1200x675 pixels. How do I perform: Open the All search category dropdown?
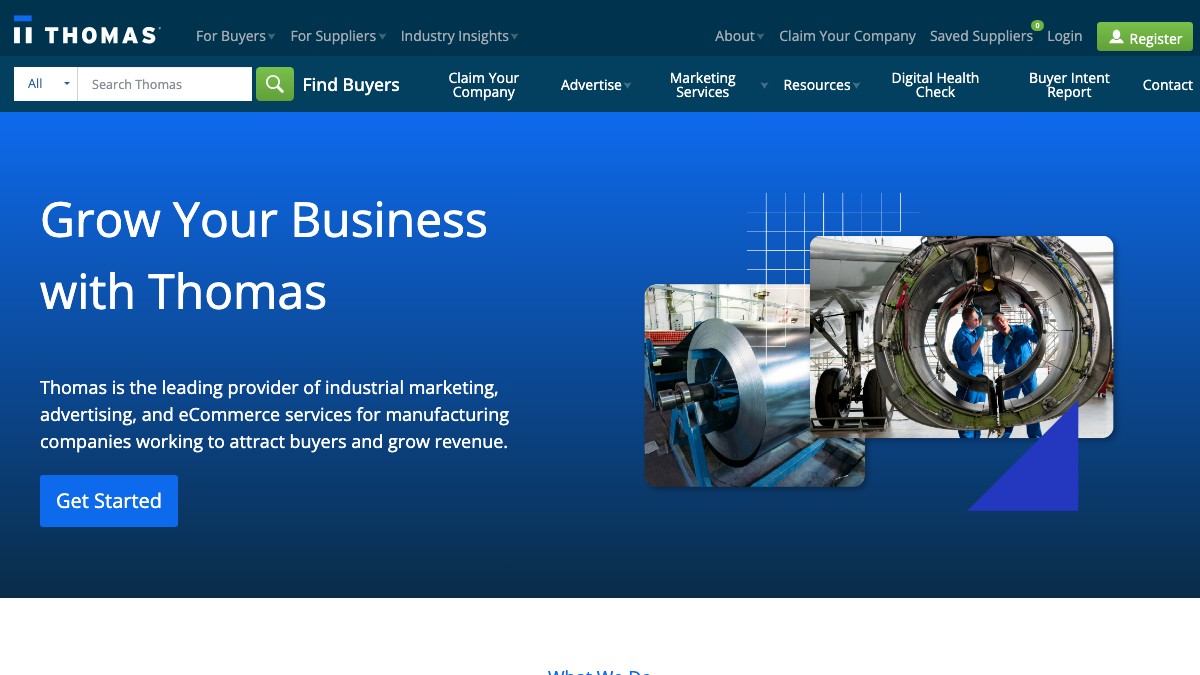point(46,84)
